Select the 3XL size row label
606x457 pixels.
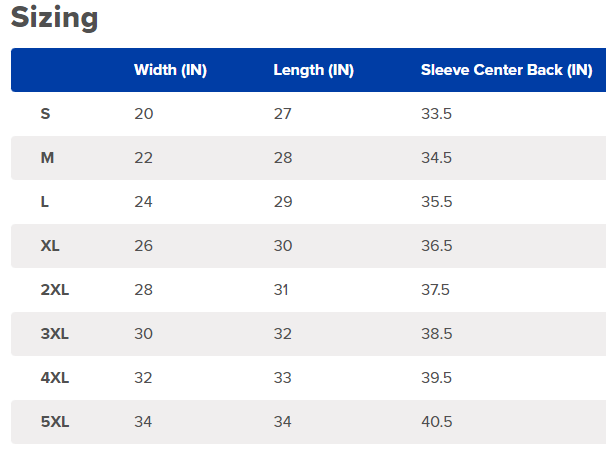pos(54,334)
